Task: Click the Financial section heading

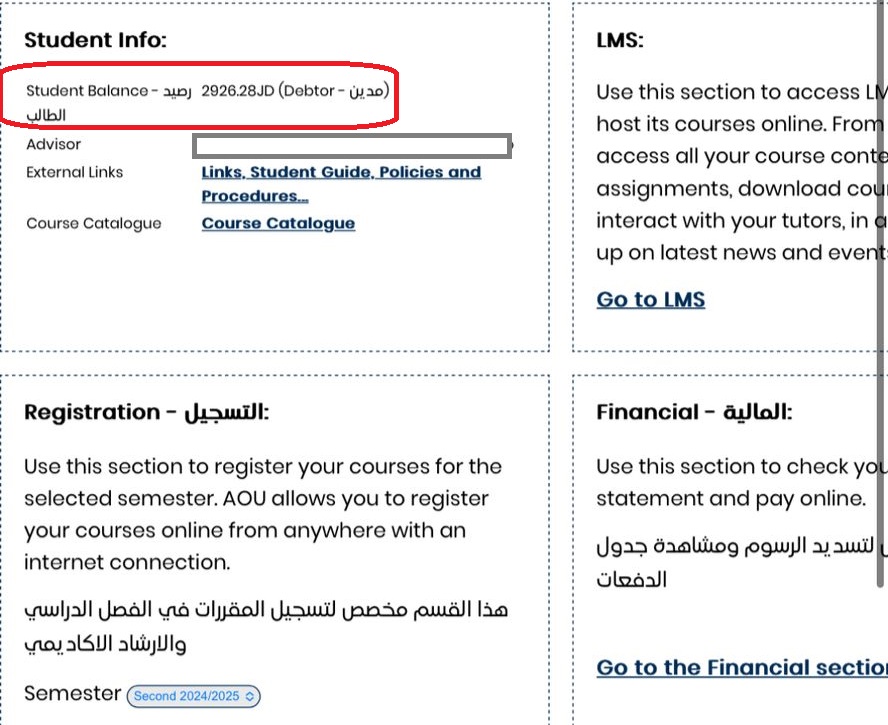Action: [x=694, y=412]
